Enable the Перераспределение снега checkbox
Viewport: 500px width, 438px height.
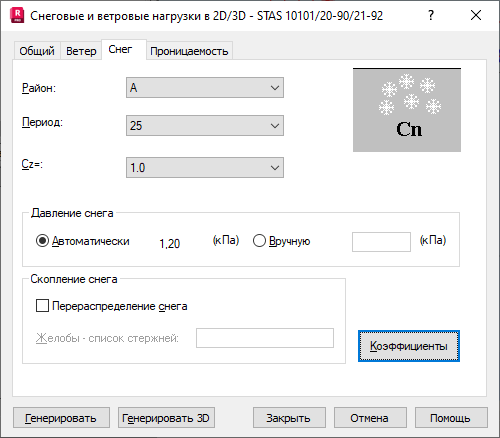click(x=42, y=306)
